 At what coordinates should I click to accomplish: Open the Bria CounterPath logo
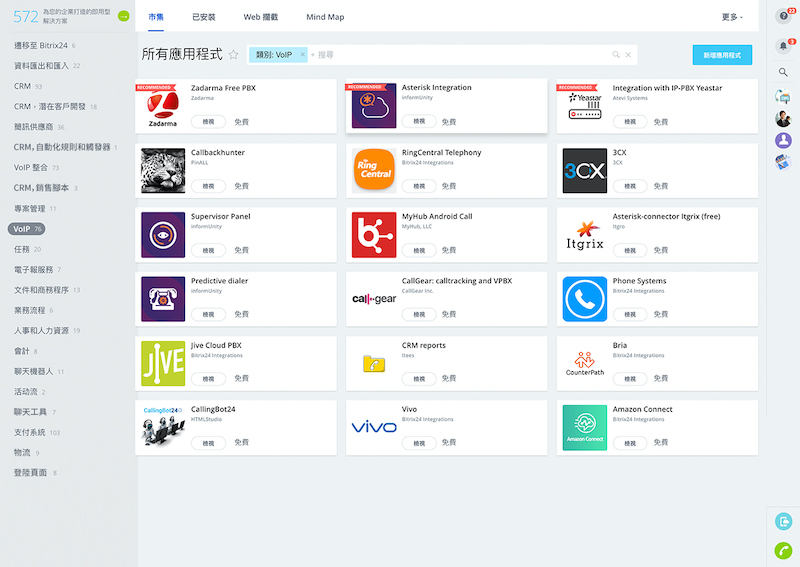click(x=585, y=363)
